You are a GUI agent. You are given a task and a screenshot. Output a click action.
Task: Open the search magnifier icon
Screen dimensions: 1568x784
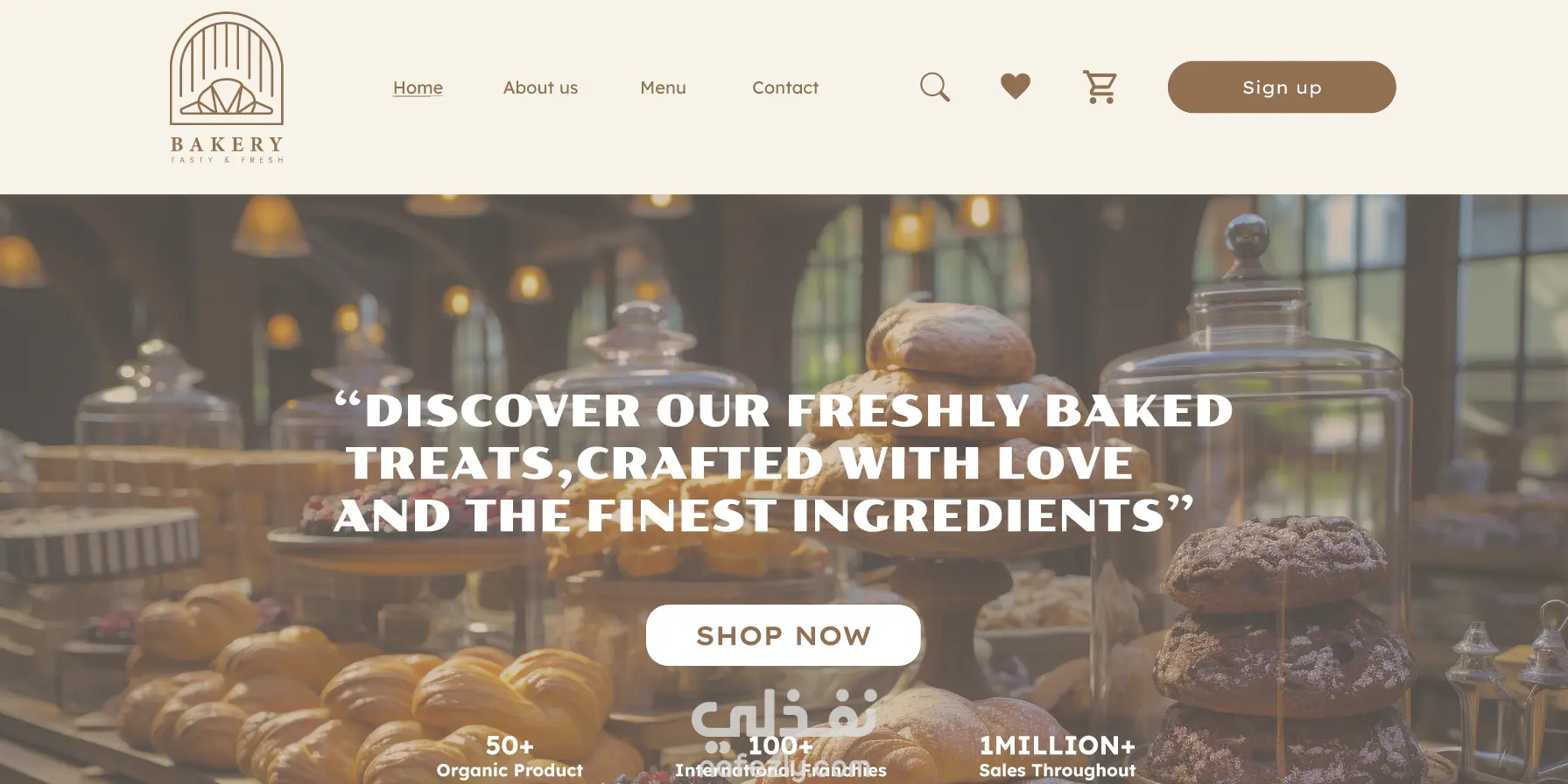point(935,87)
